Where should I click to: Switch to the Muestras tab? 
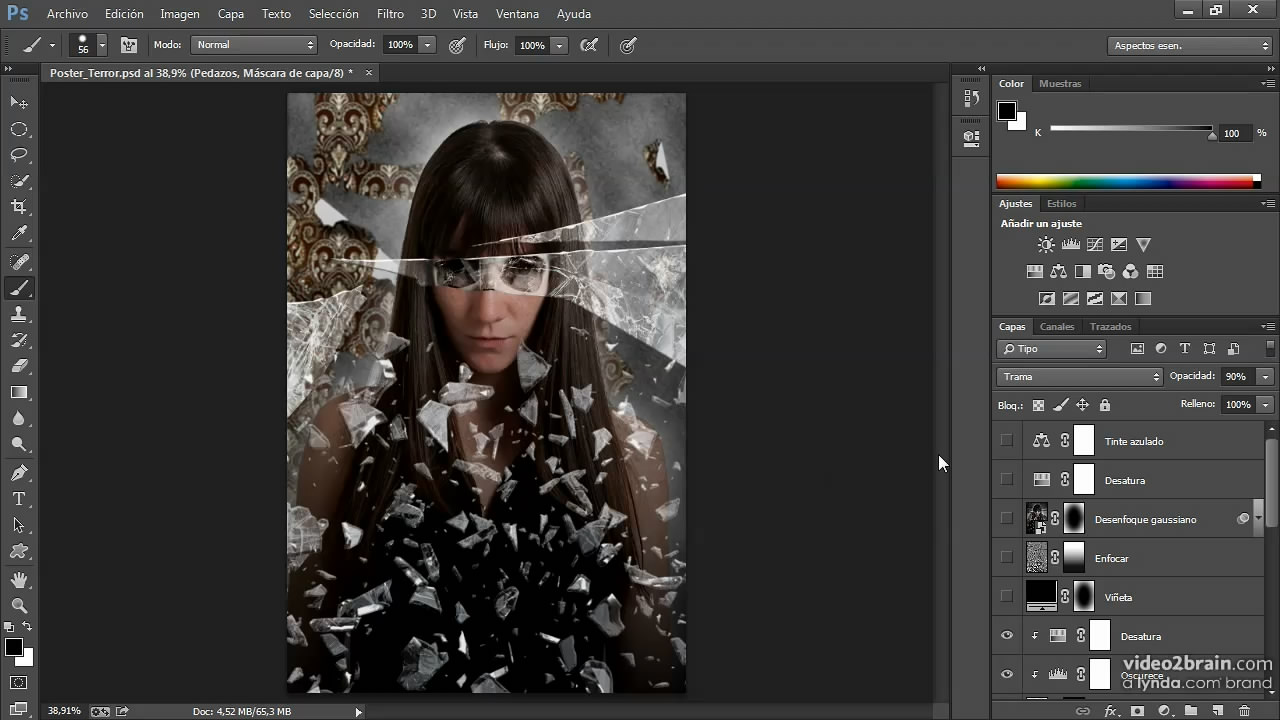point(1060,84)
